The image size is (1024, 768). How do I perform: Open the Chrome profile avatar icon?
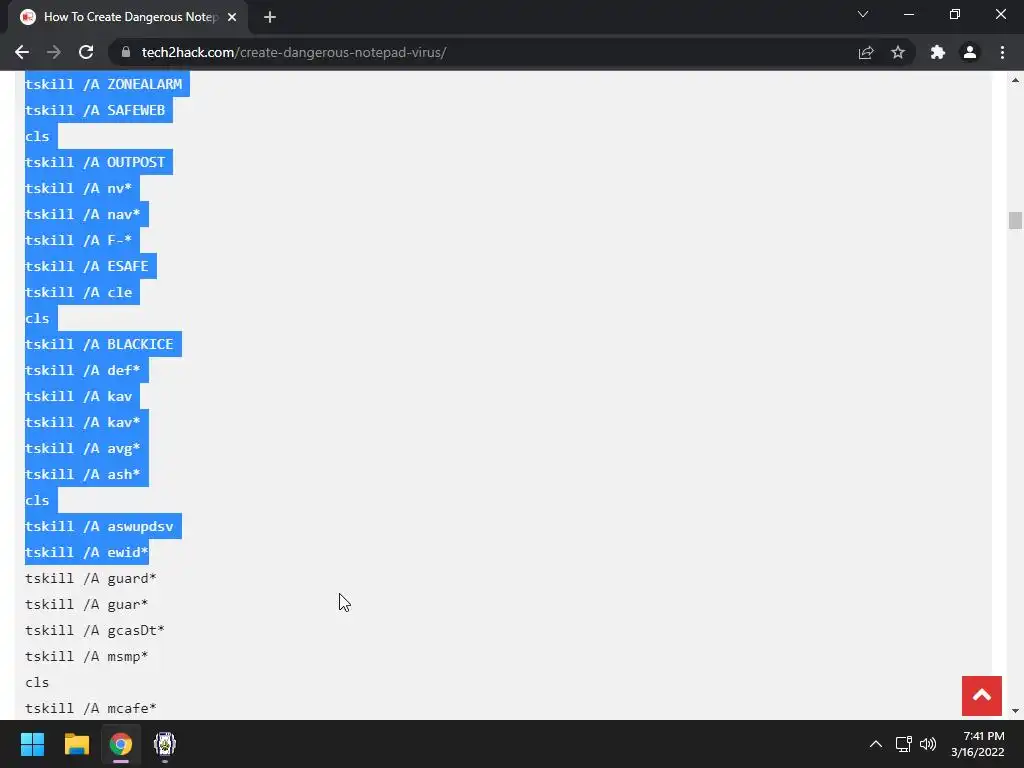(x=970, y=52)
